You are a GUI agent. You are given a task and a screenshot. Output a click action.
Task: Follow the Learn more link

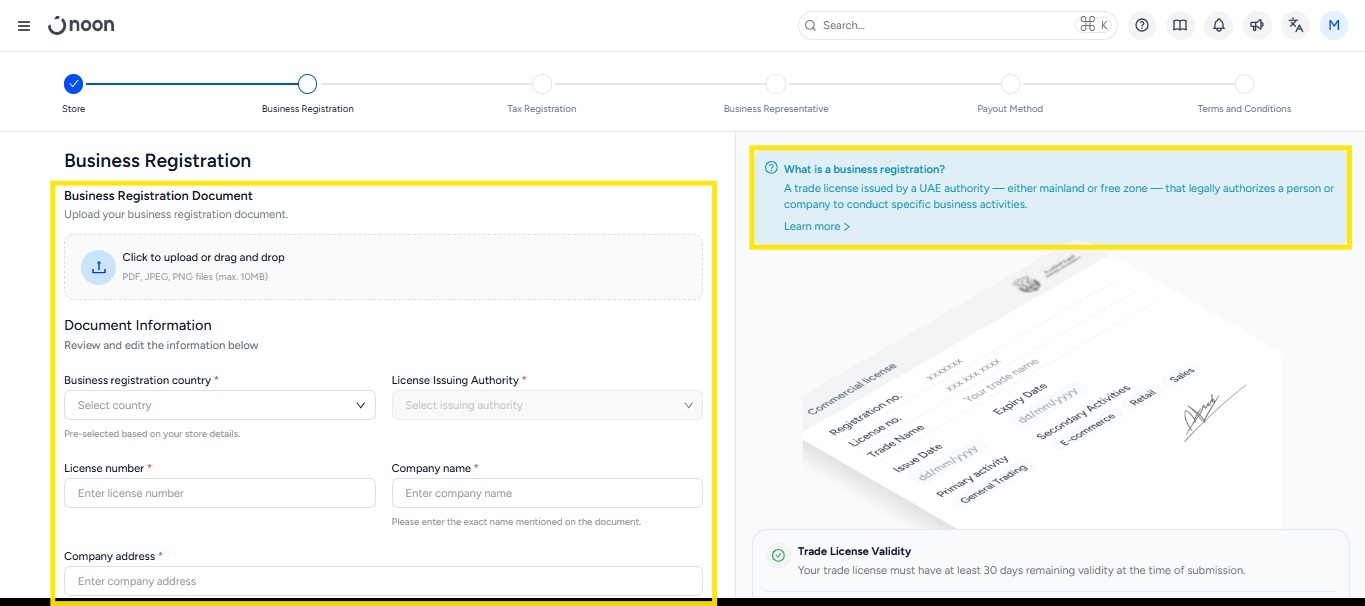click(x=816, y=227)
